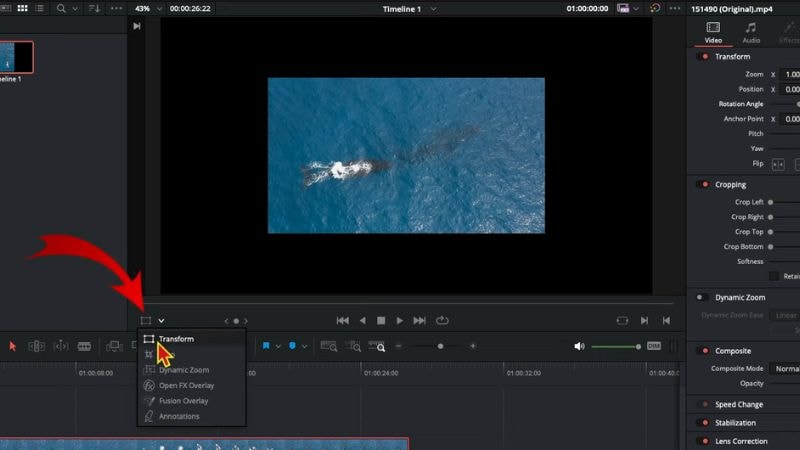The height and width of the screenshot is (450, 800).
Task: Switch to the Audio inspector tab
Action: 751,32
